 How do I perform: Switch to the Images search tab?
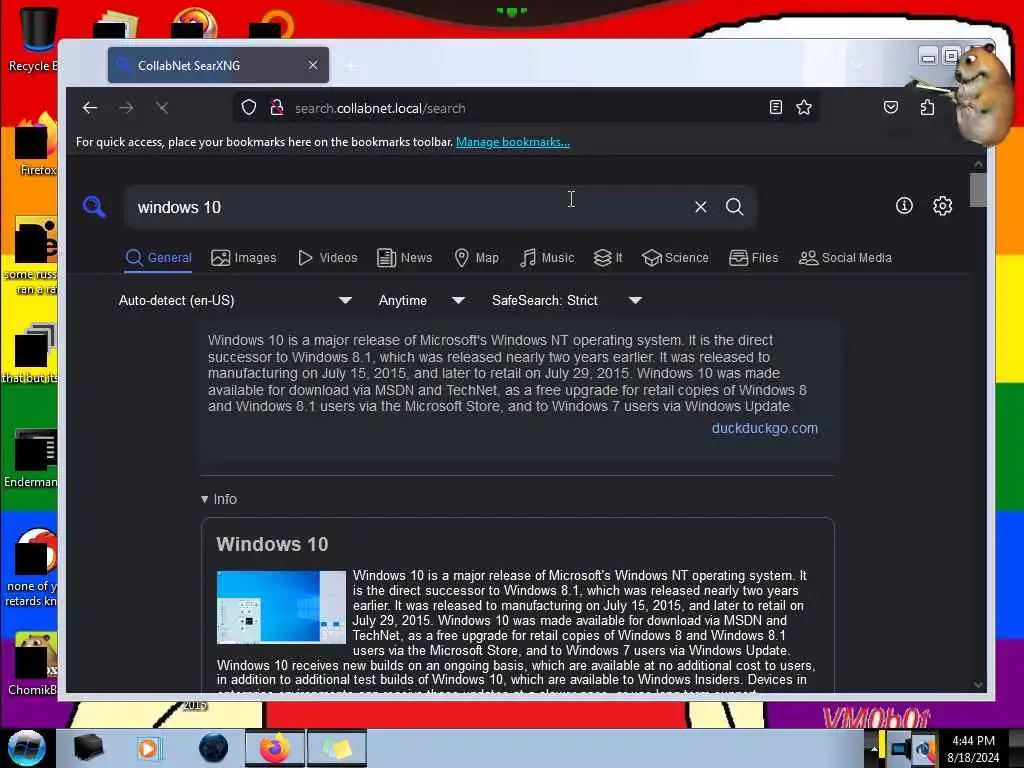[244, 258]
